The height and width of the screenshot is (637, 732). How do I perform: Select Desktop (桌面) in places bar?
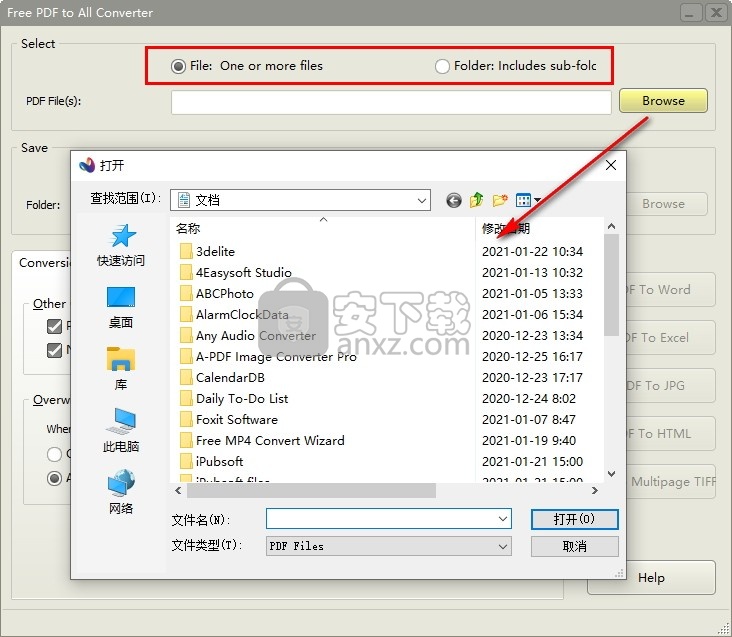[121, 307]
